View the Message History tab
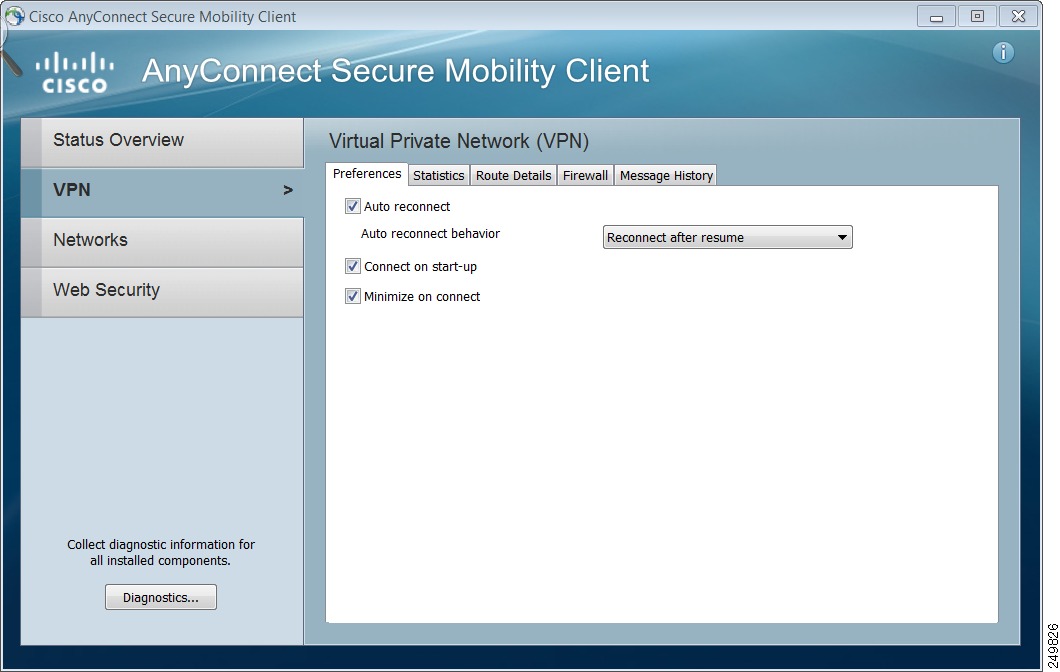1060x672 pixels. (666, 176)
